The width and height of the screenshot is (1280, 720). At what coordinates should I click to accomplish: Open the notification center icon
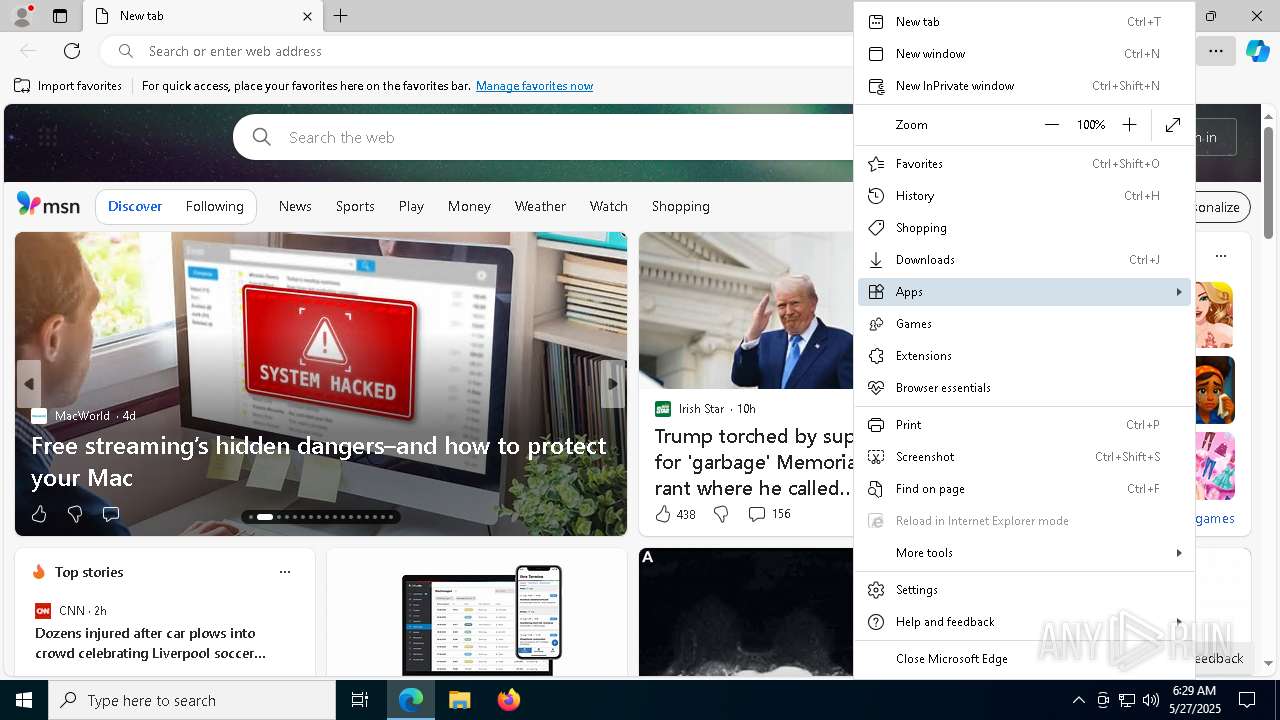click(1247, 700)
